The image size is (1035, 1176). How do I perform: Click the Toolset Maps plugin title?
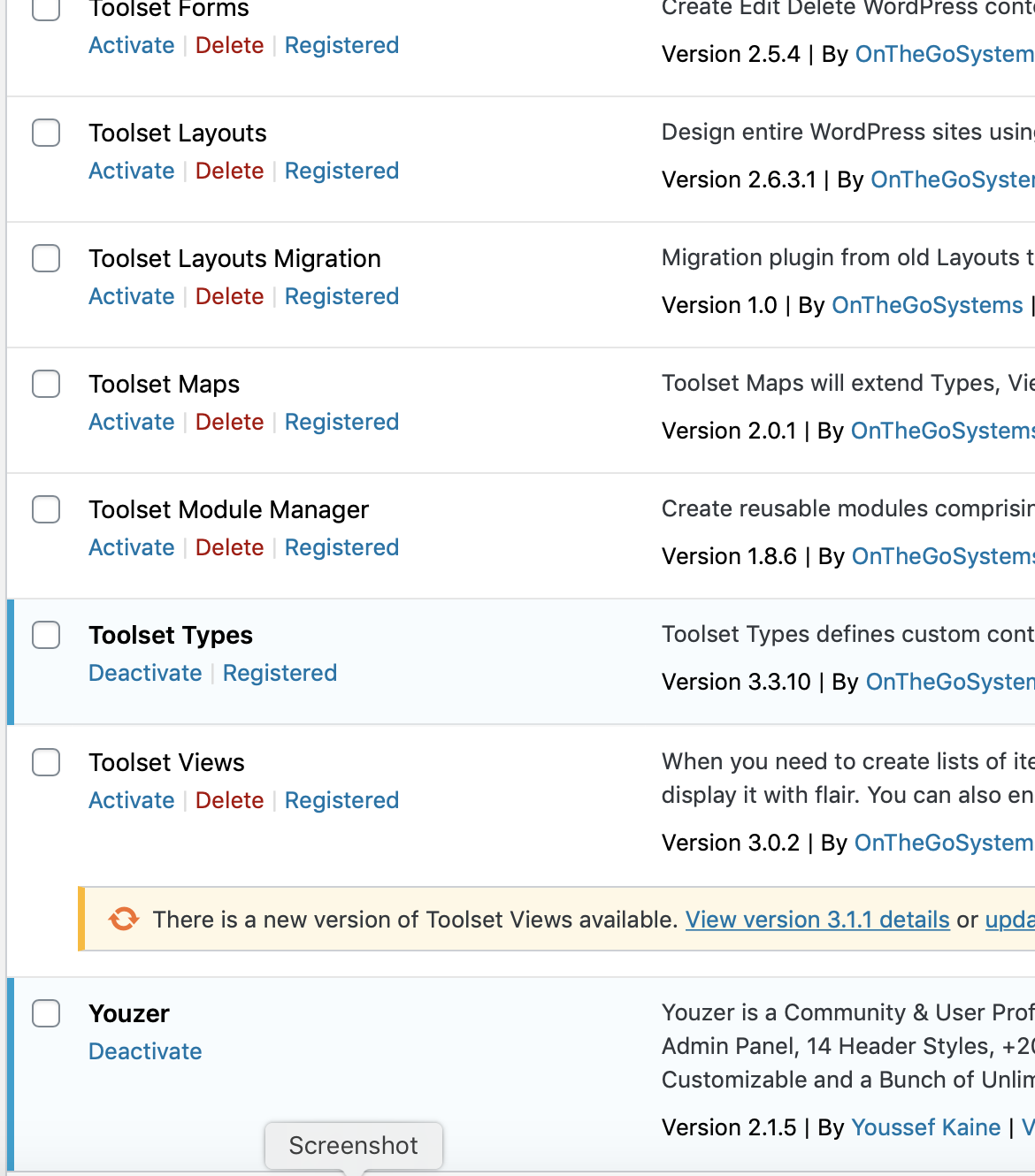click(165, 384)
